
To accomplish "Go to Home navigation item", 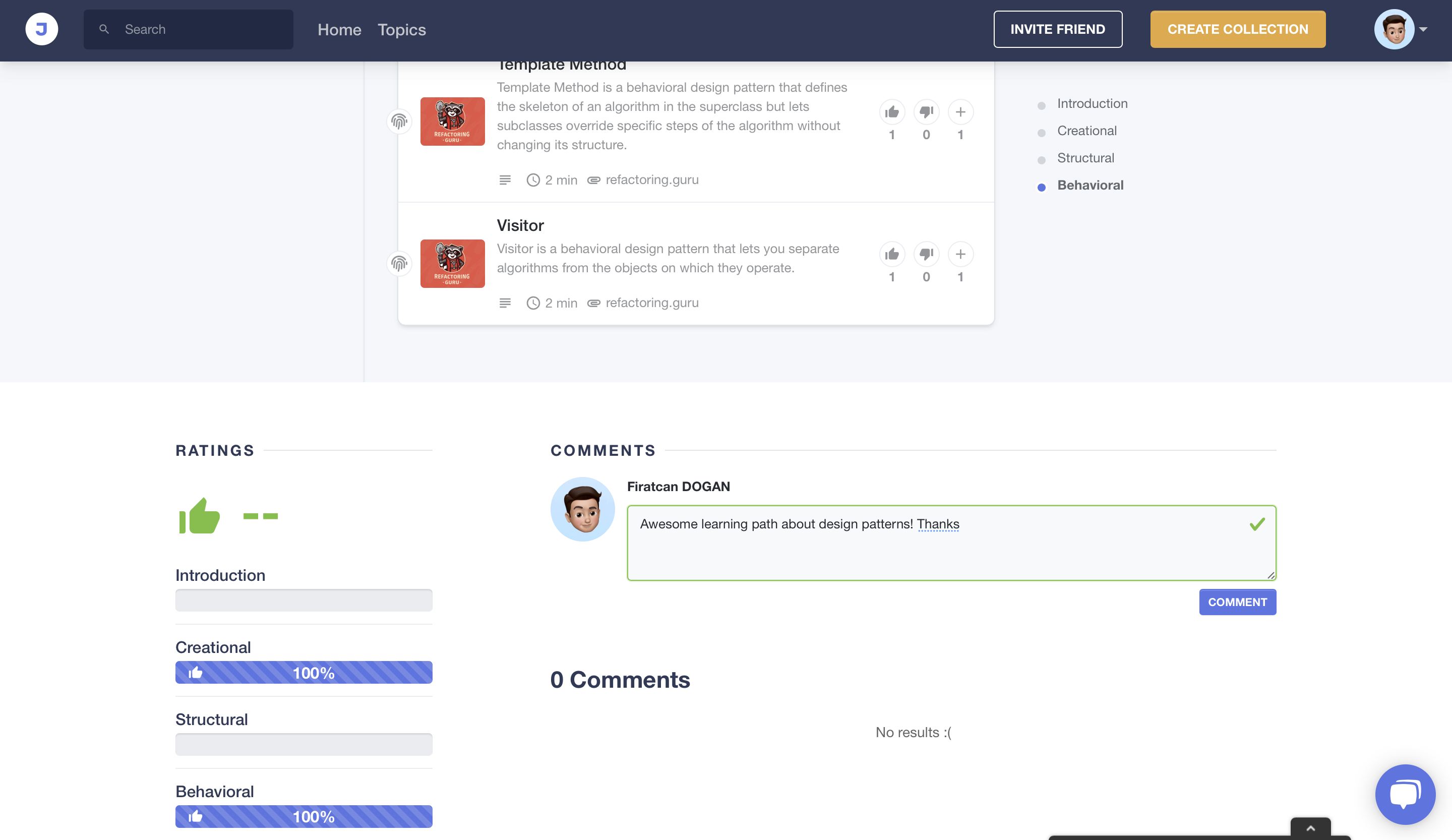I will [339, 29].
